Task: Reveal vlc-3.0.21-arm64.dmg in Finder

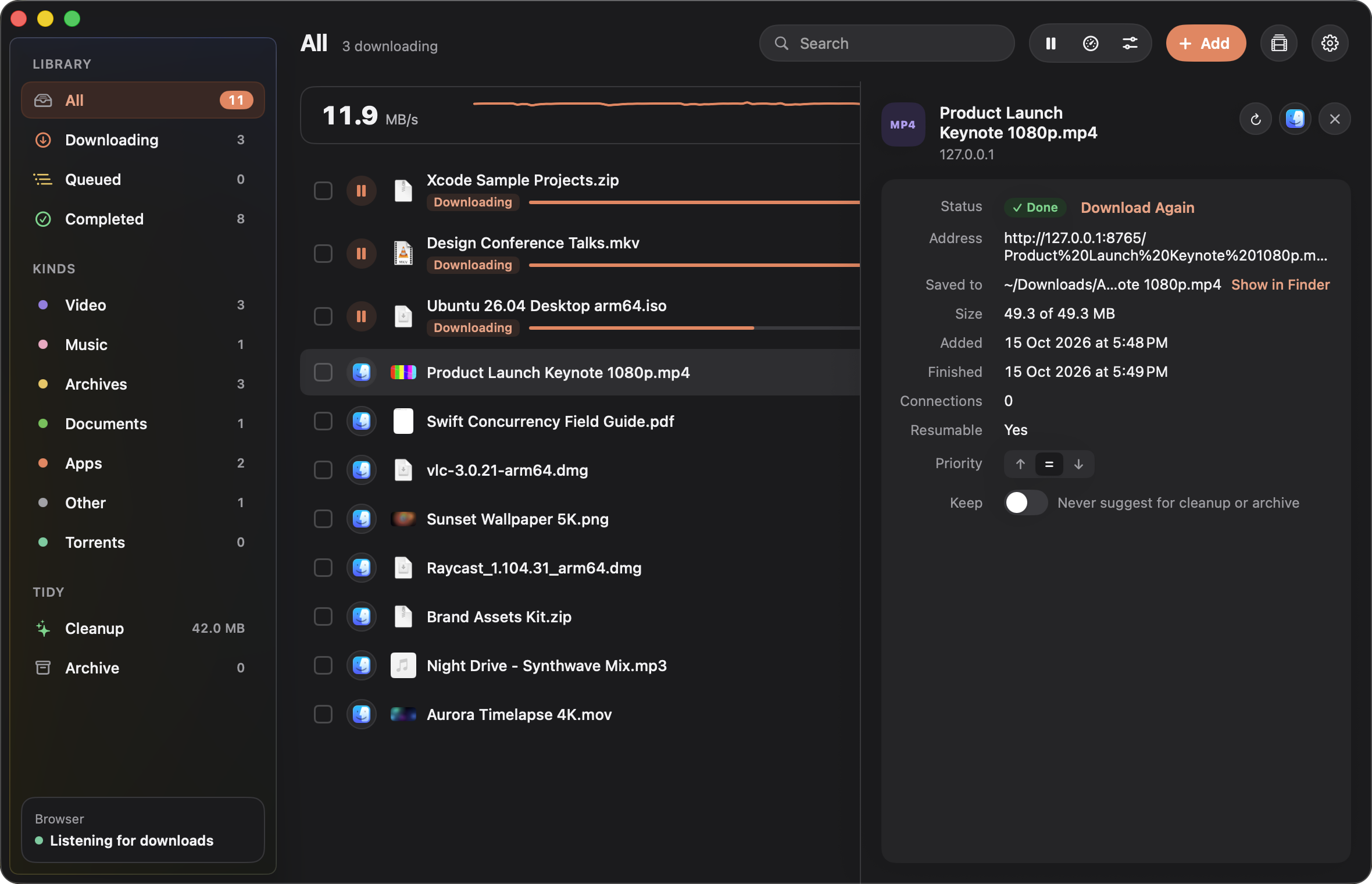Action: (x=361, y=470)
